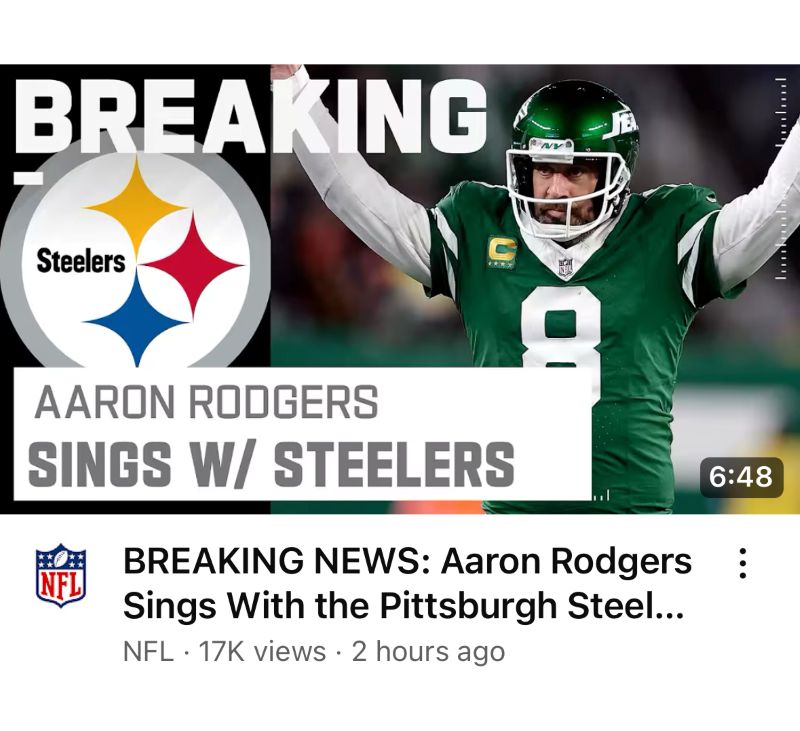Click the yellow star in Steelers logo

click(137, 207)
